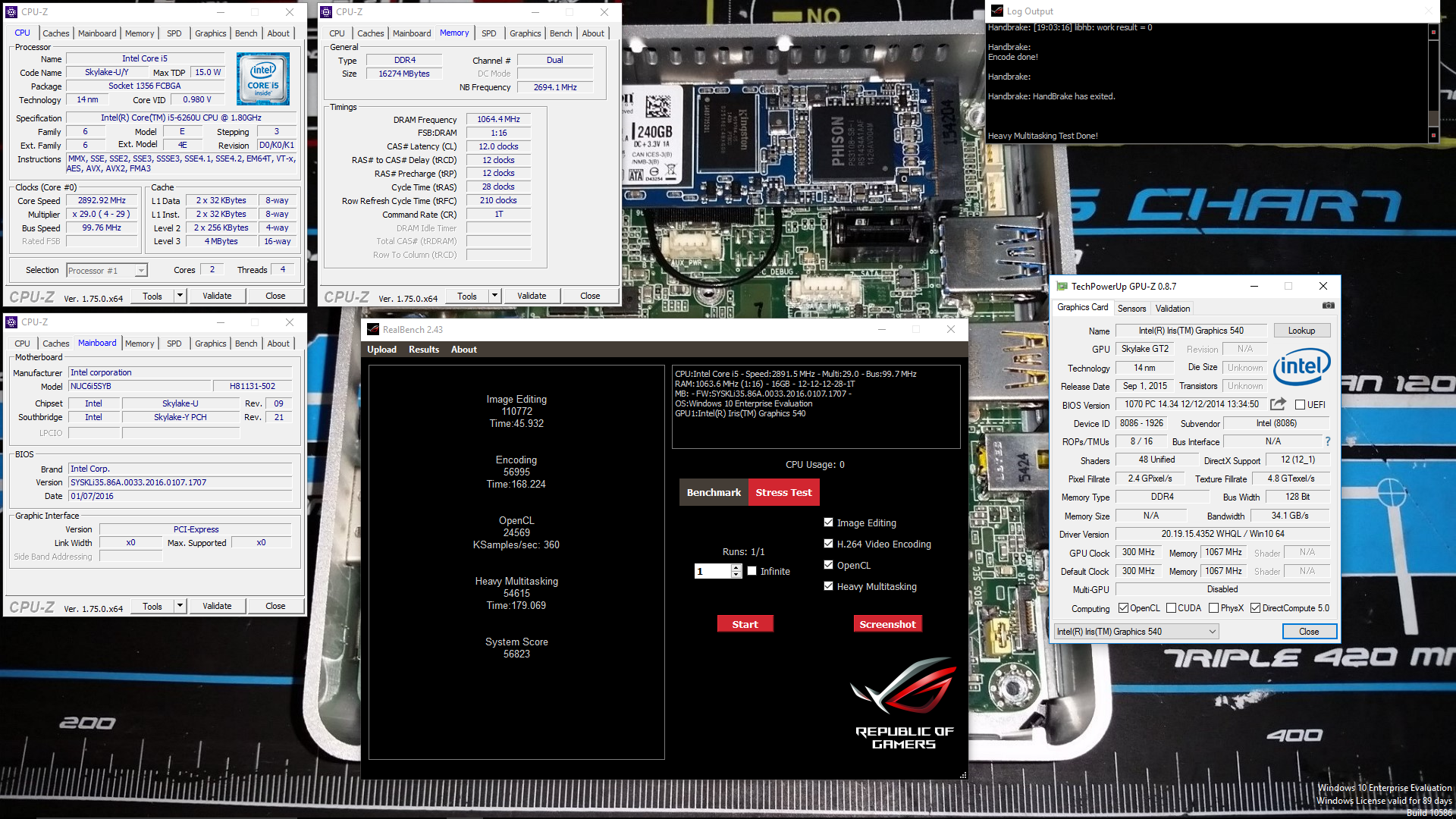Select the Benchmark tab in RealBench
Viewport: 1456px width, 819px height.
pos(714,492)
